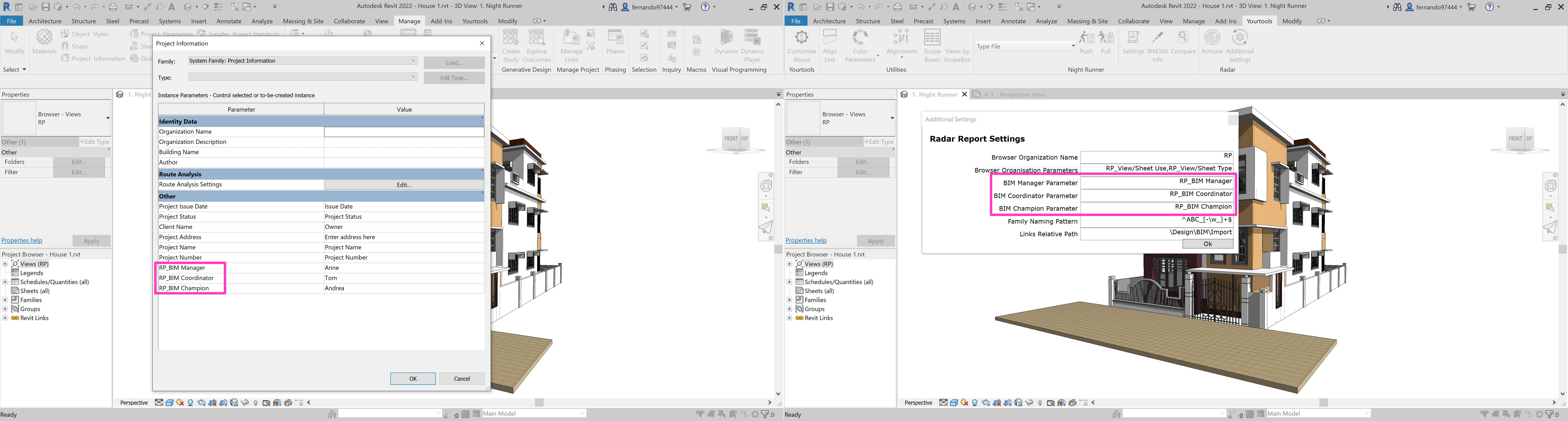Viewport: 1568px width, 421px height.
Task: Expand Groups node in right Project Browser
Action: 790,309
